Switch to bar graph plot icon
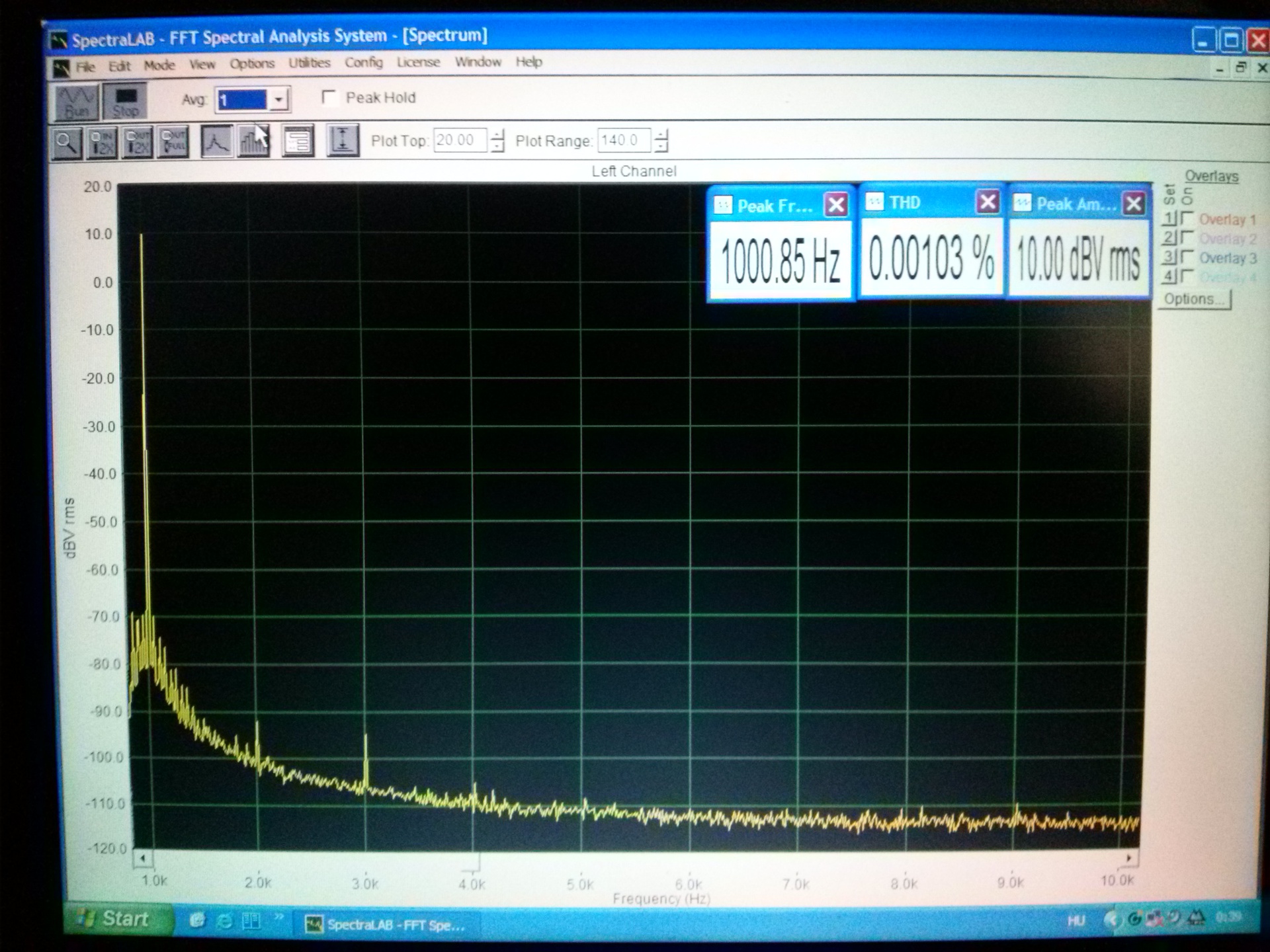 [253, 141]
